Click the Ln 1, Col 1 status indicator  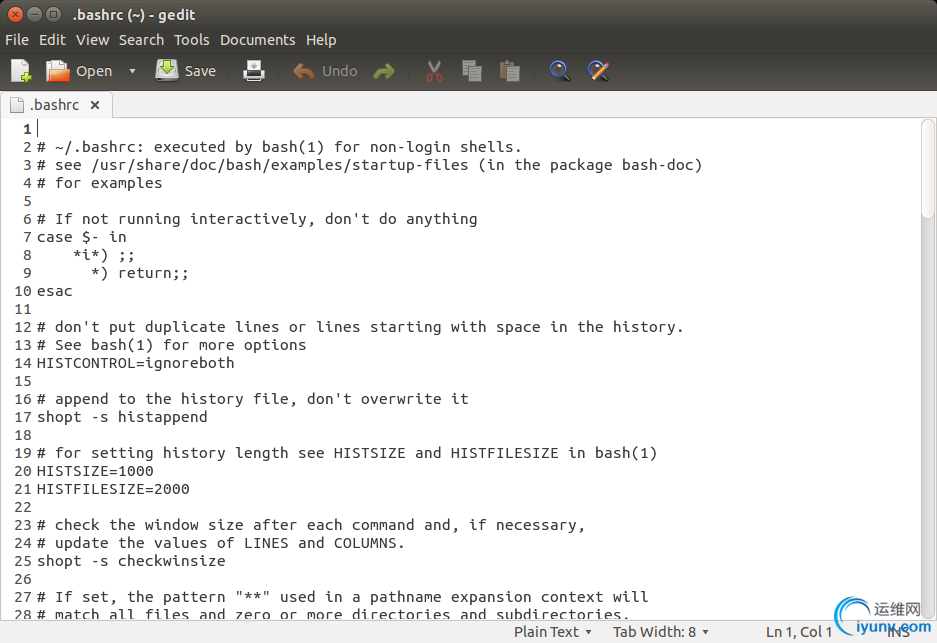(x=799, y=632)
